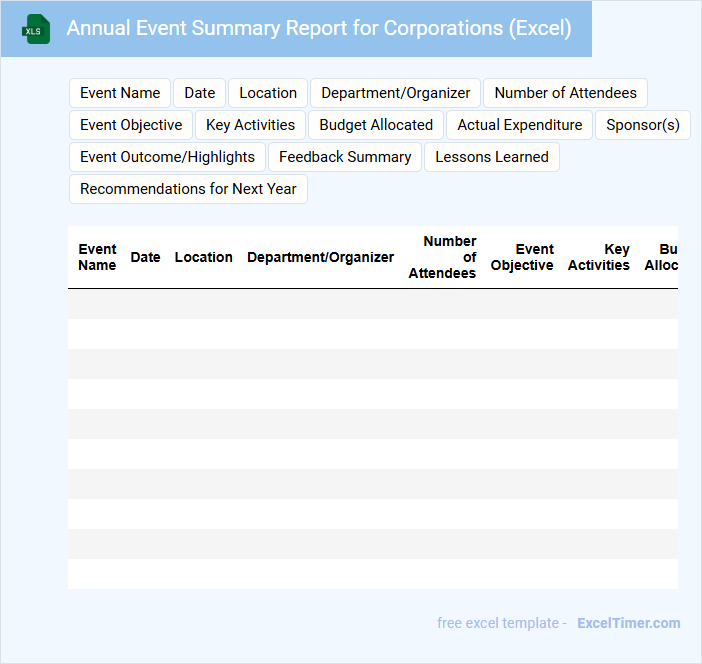Click the green XLS file icon
This screenshot has width=702, height=664.
(x=36, y=29)
